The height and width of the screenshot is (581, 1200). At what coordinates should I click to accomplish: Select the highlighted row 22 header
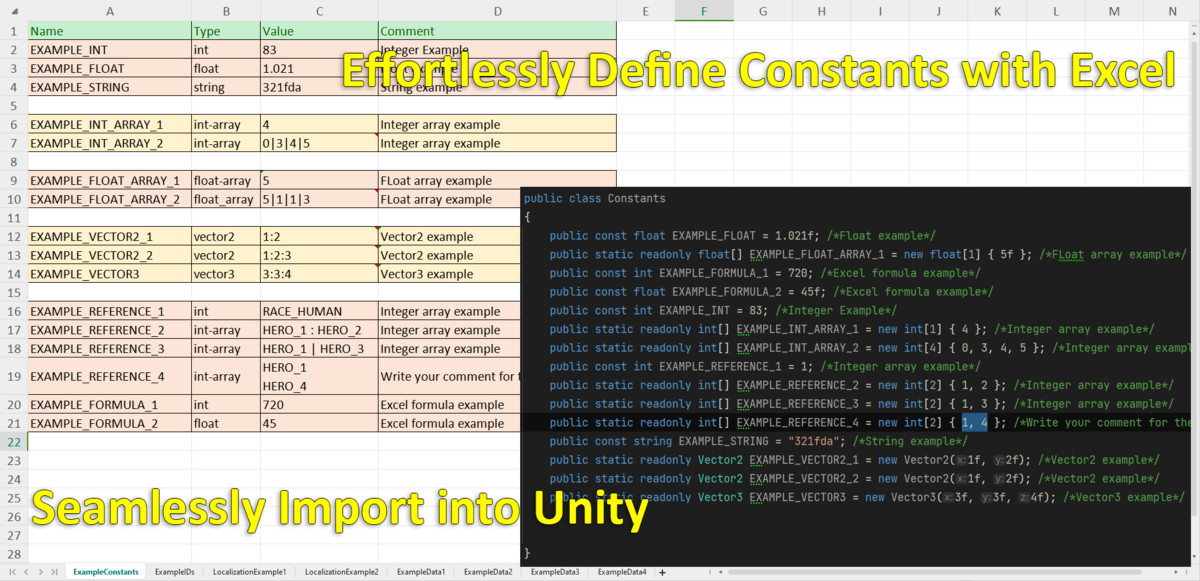(x=14, y=442)
